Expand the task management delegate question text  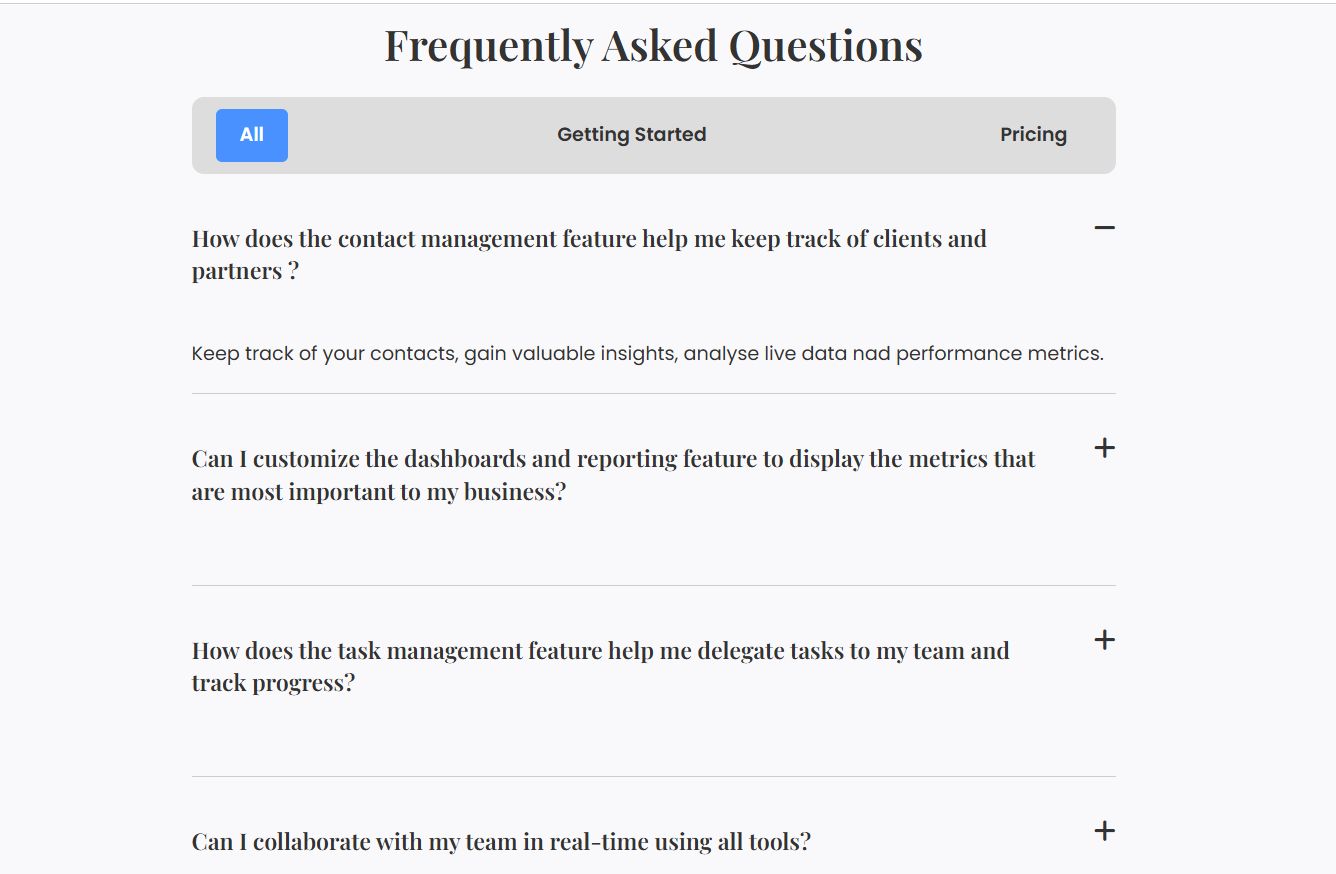600,666
